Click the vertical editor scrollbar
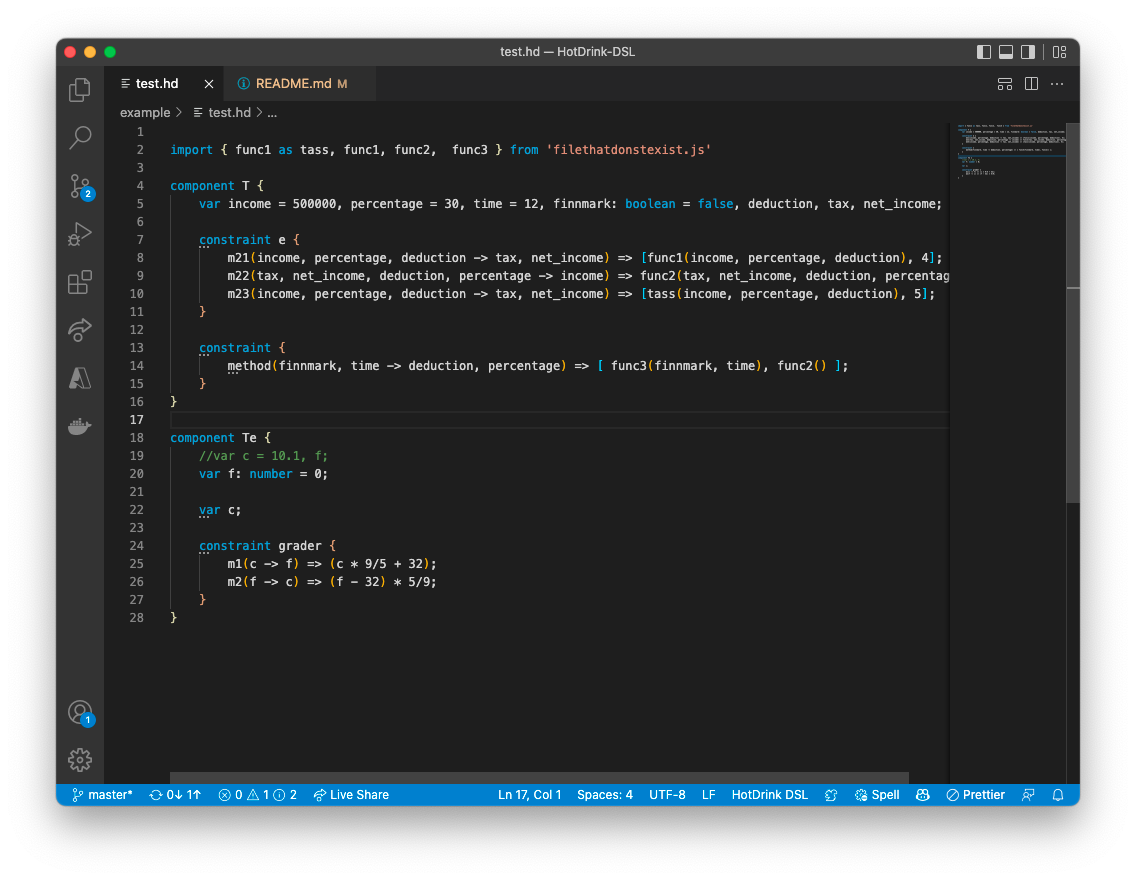The image size is (1136, 880). 1073,312
